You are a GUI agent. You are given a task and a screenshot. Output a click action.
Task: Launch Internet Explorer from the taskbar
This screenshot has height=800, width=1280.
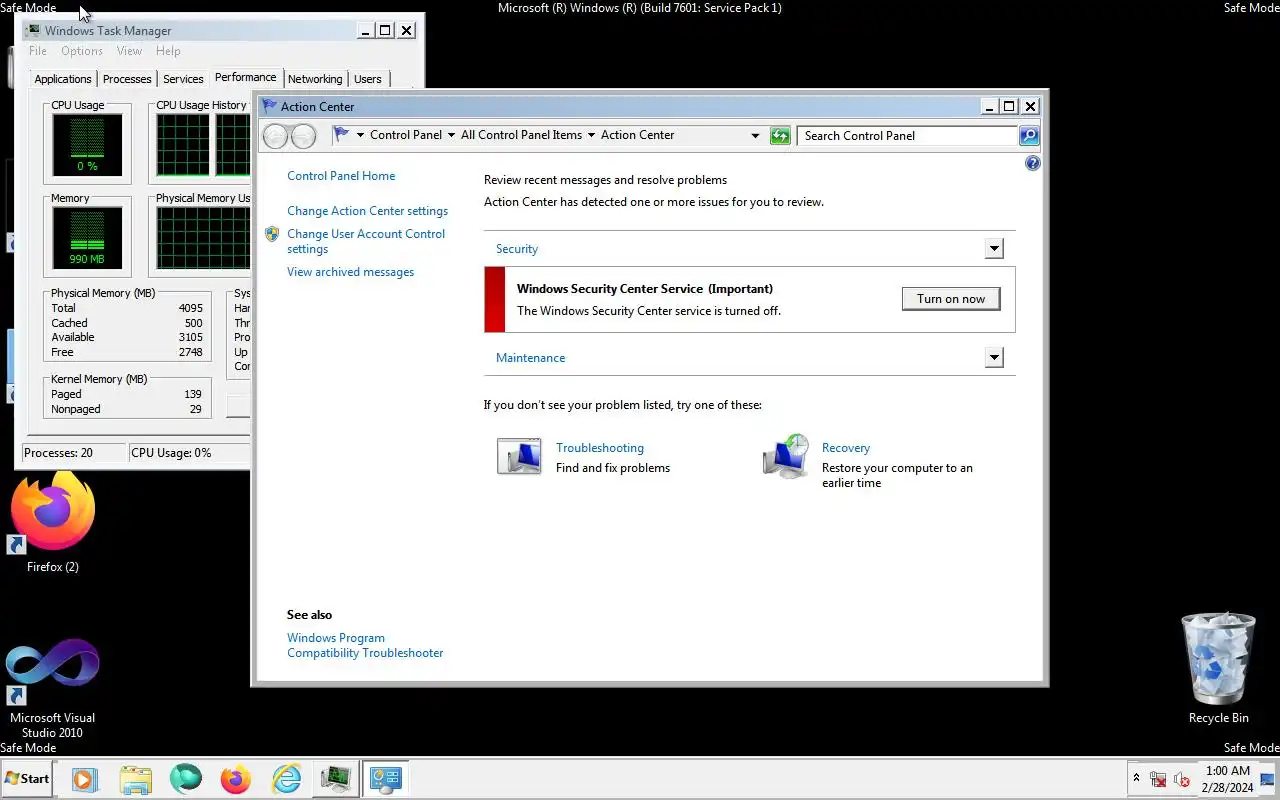tap(286, 779)
